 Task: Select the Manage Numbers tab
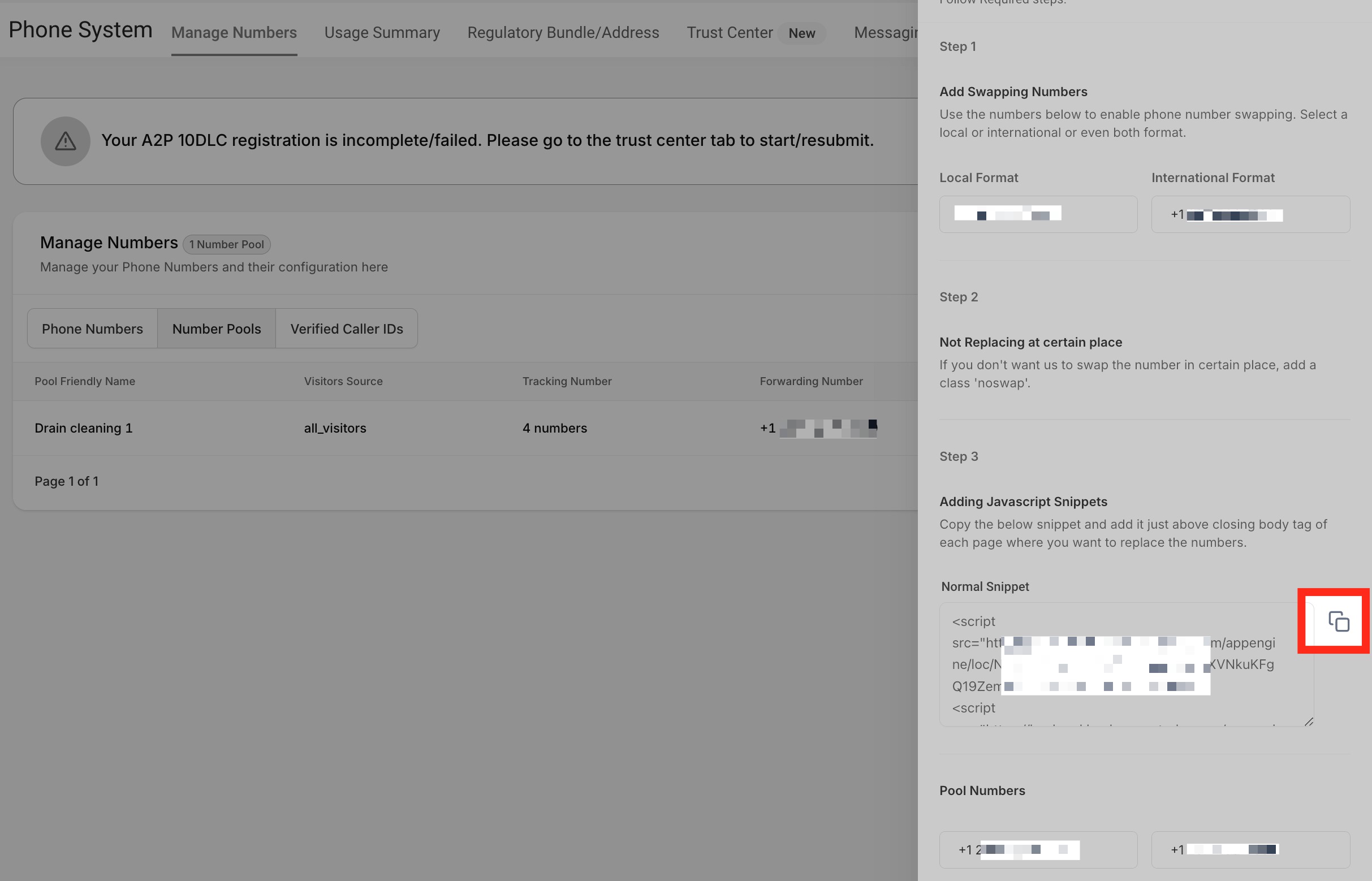pyautogui.click(x=234, y=33)
